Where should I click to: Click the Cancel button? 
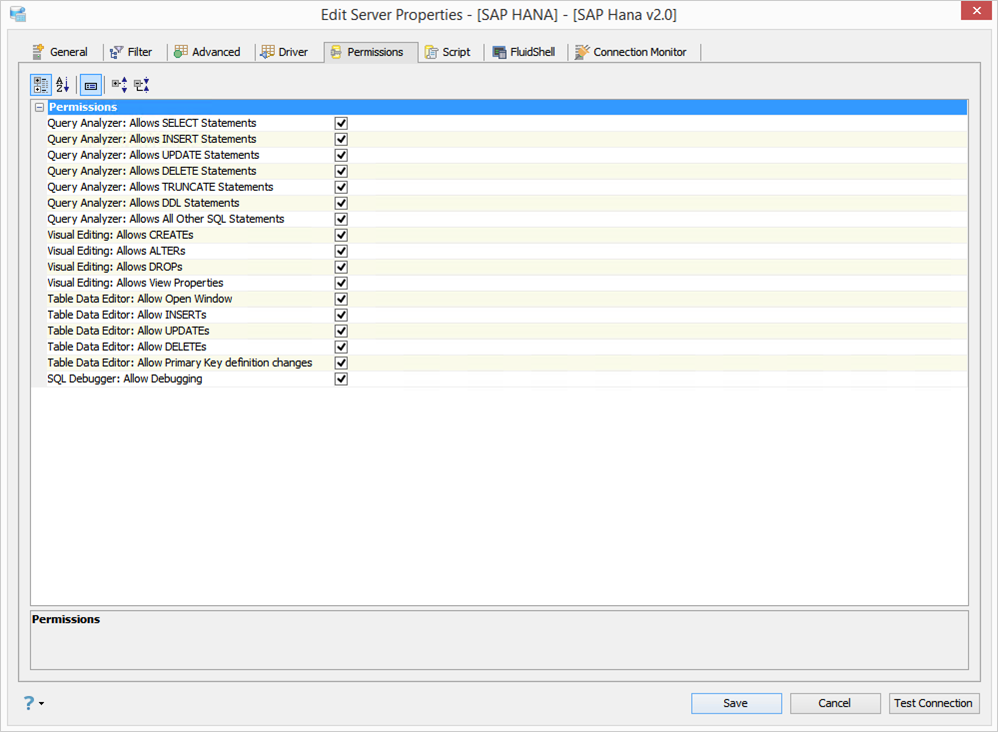point(835,703)
